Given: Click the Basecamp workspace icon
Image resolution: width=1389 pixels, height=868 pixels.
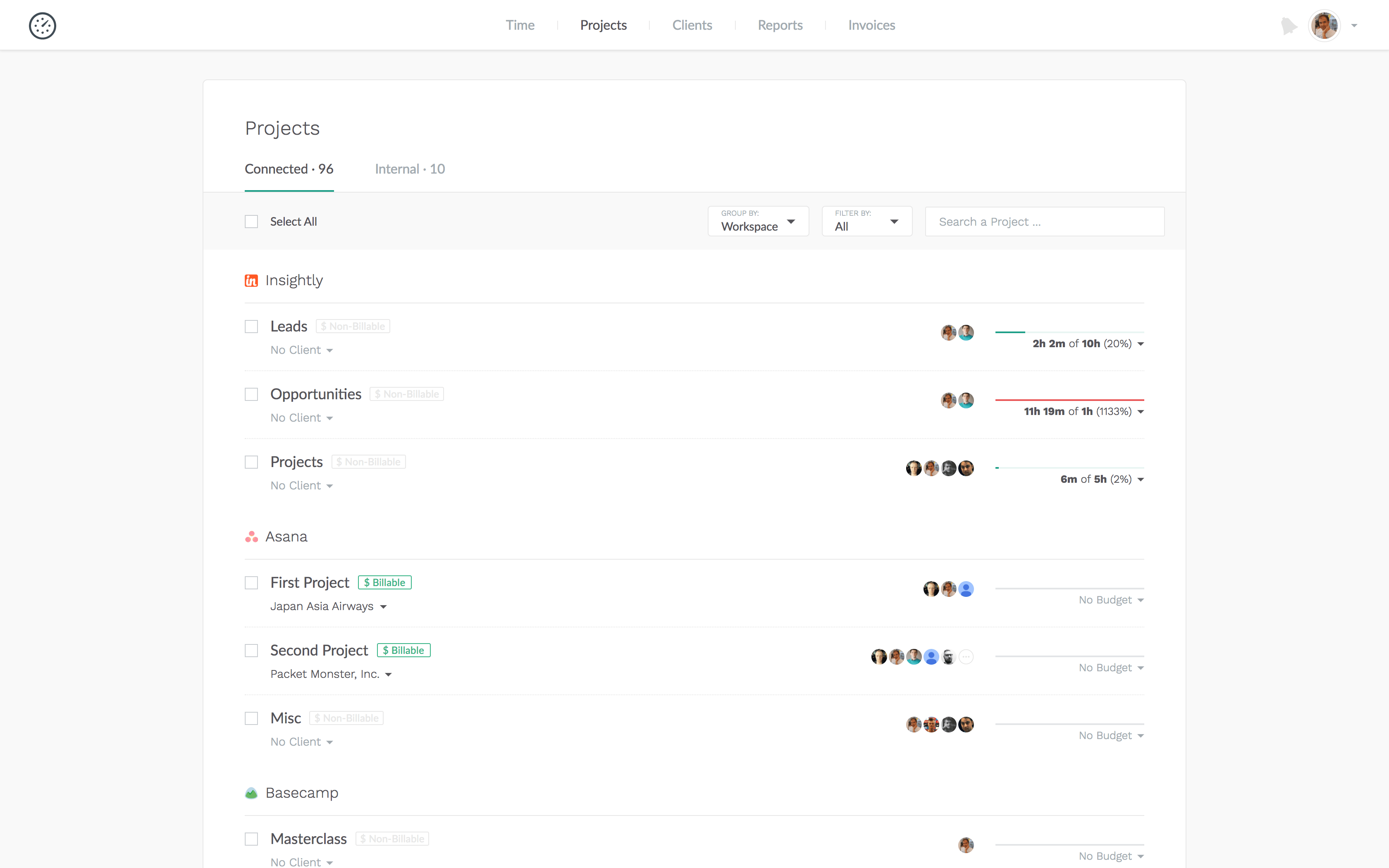Looking at the screenshot, I should point(251,793).
